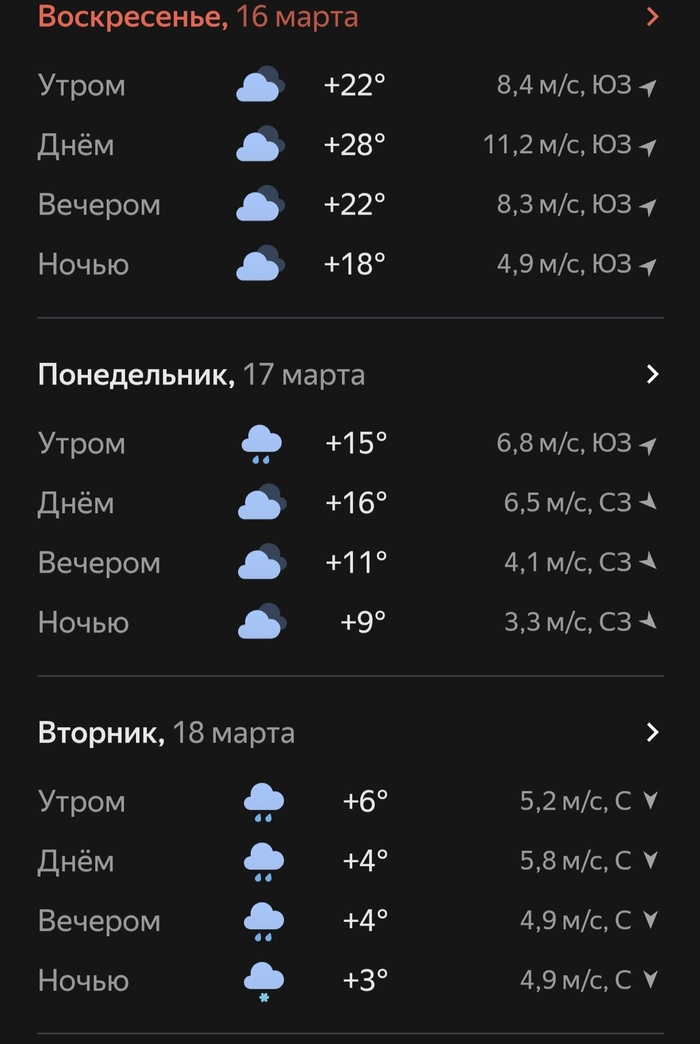700x1044 pixels.
Task: Tap the snow cloud icon Tuesday night
Action: (x=264, y=981)
